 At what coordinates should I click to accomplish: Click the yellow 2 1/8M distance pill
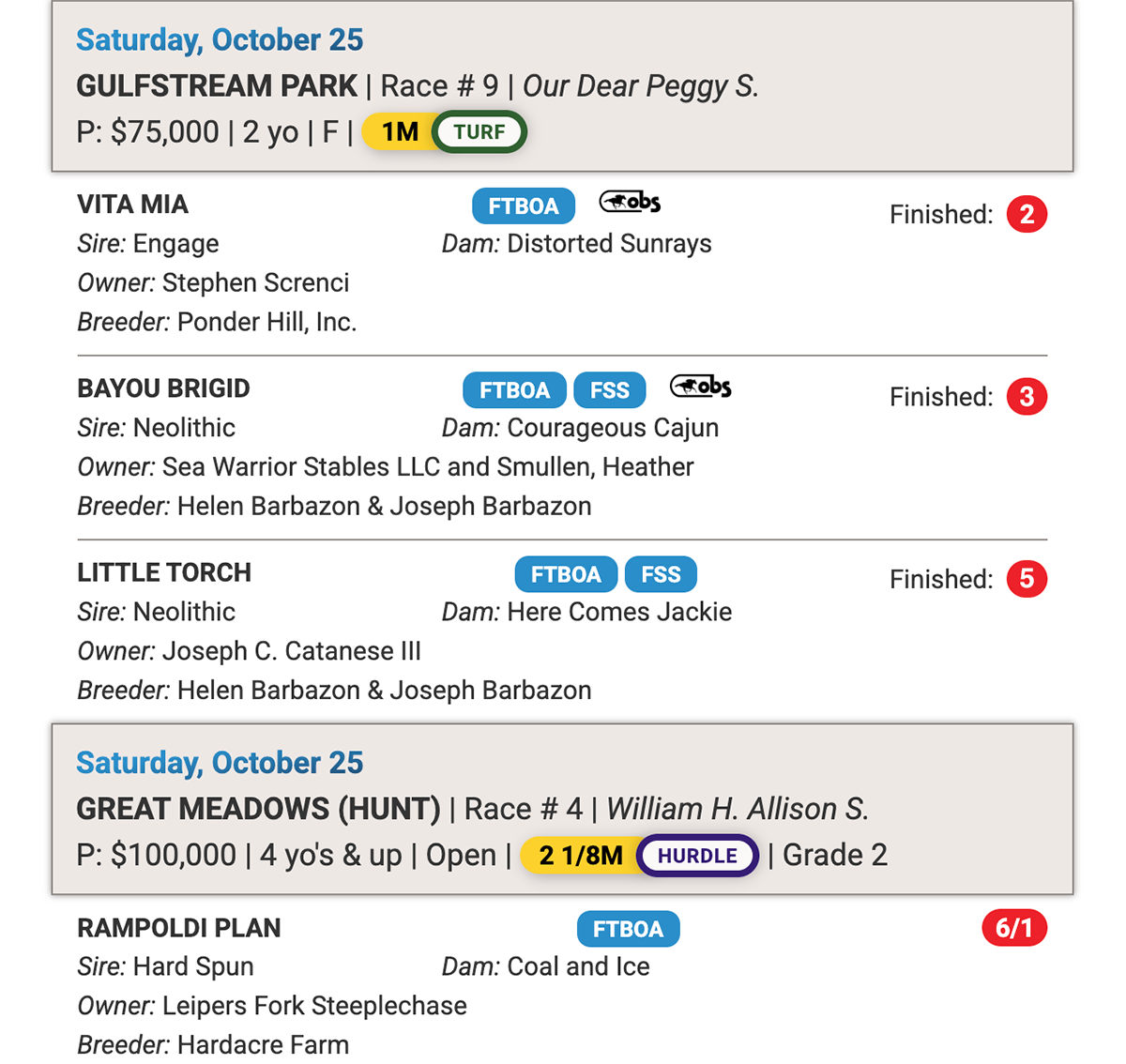pyautogui.click(x=579, y=856)
